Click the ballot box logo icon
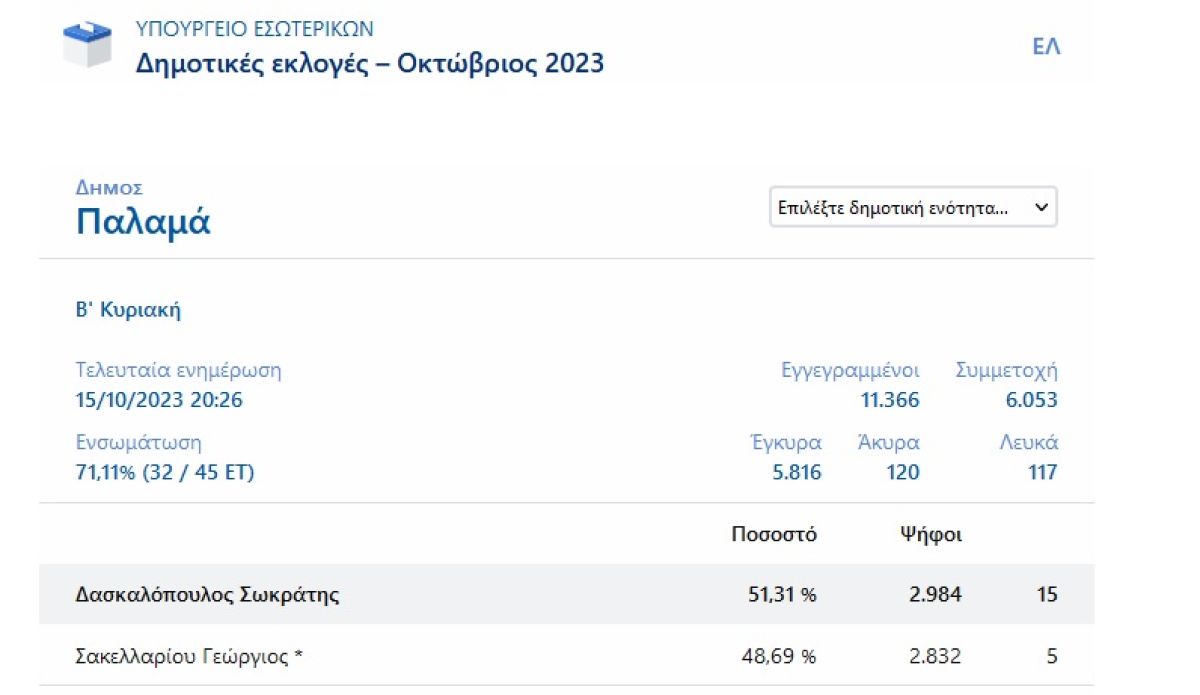This screenshot has width=1200, height=695. 87,45
